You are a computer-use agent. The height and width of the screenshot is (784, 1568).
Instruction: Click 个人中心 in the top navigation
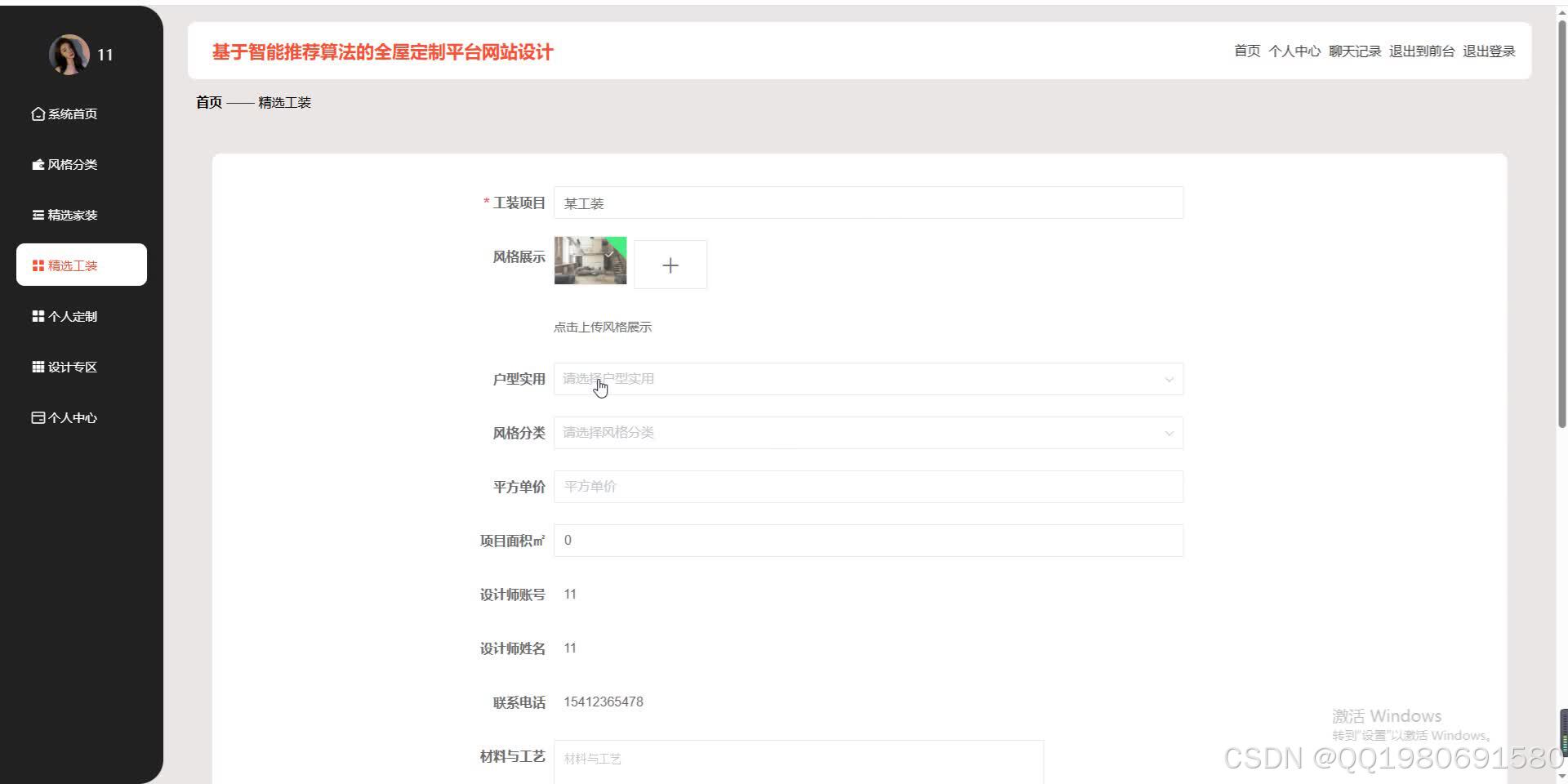click(1294, 51)
